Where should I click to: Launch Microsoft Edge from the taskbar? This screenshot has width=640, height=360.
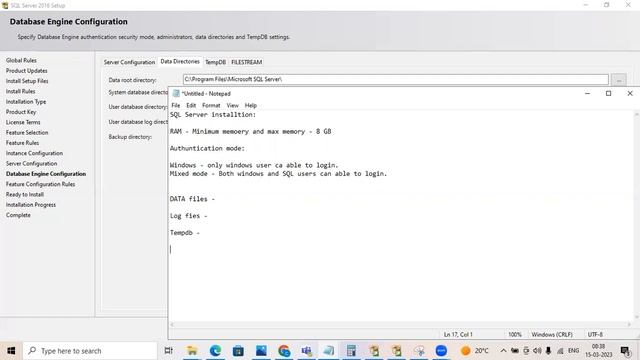[x=215, y=351]
